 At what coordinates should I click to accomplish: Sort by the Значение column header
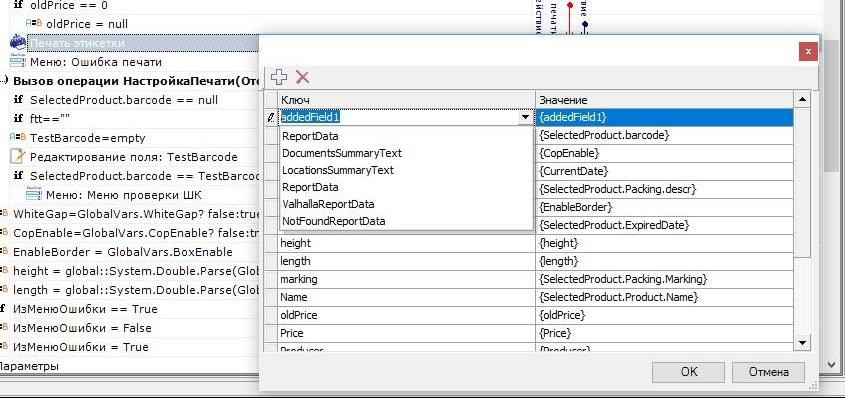pyautogui.click(x=664, y=100)
